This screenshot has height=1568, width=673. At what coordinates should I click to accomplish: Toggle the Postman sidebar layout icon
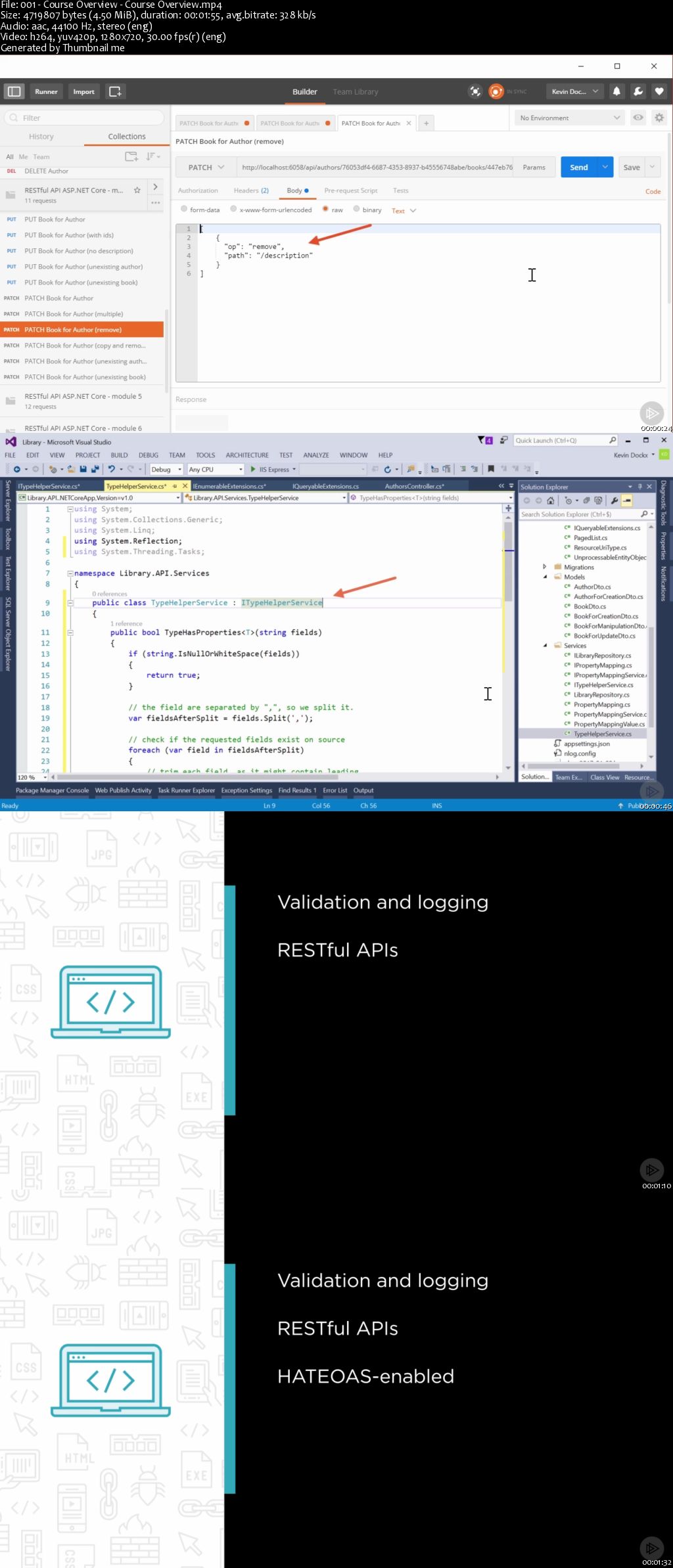tap(14, 91)
